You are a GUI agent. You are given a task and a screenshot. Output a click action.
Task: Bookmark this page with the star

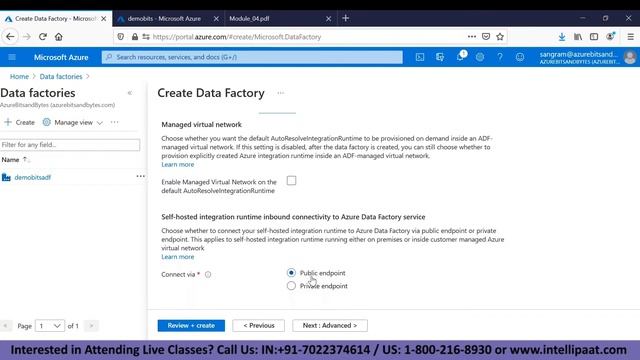point(500,37)
